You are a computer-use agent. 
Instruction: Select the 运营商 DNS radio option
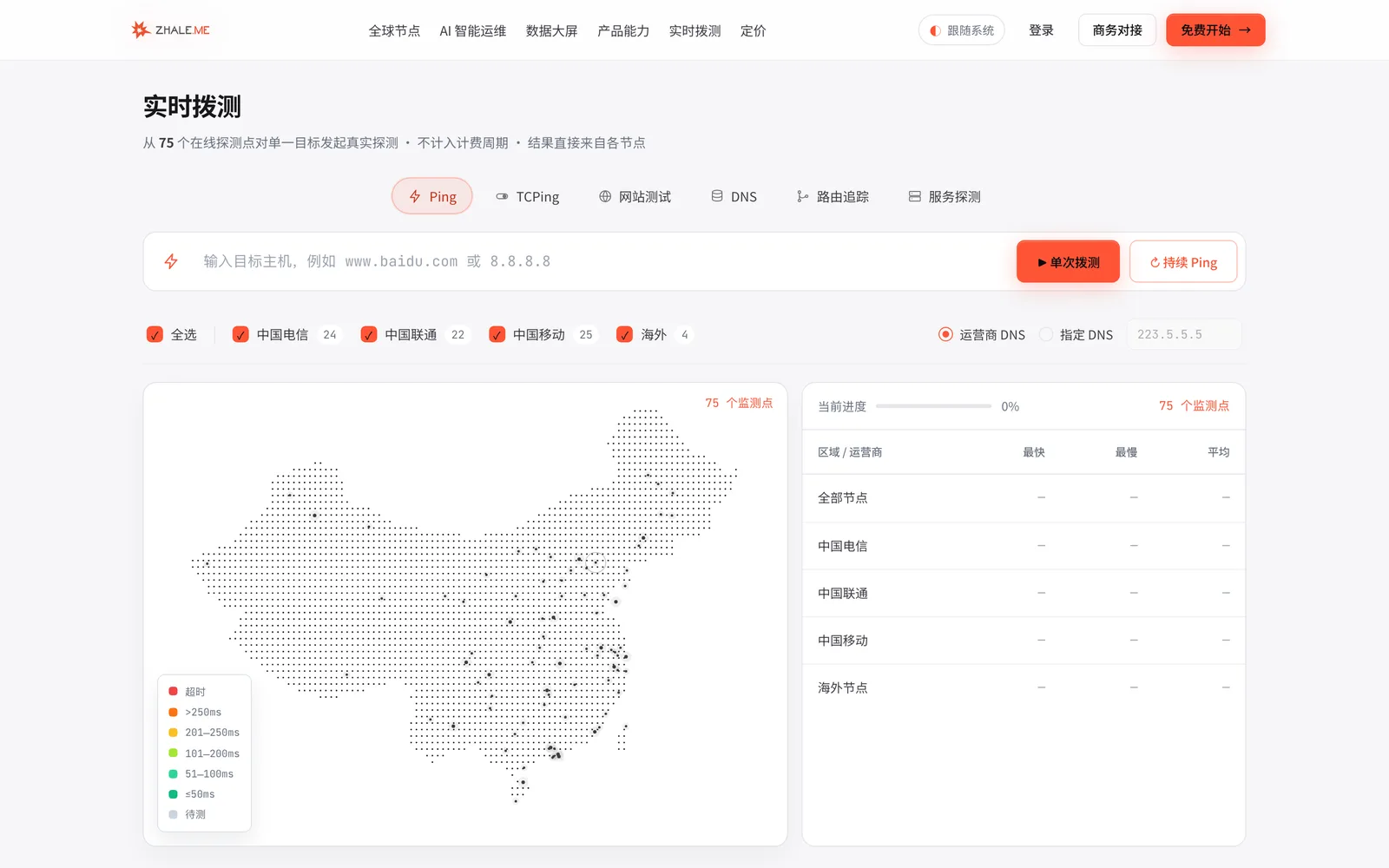pos(945,334)
